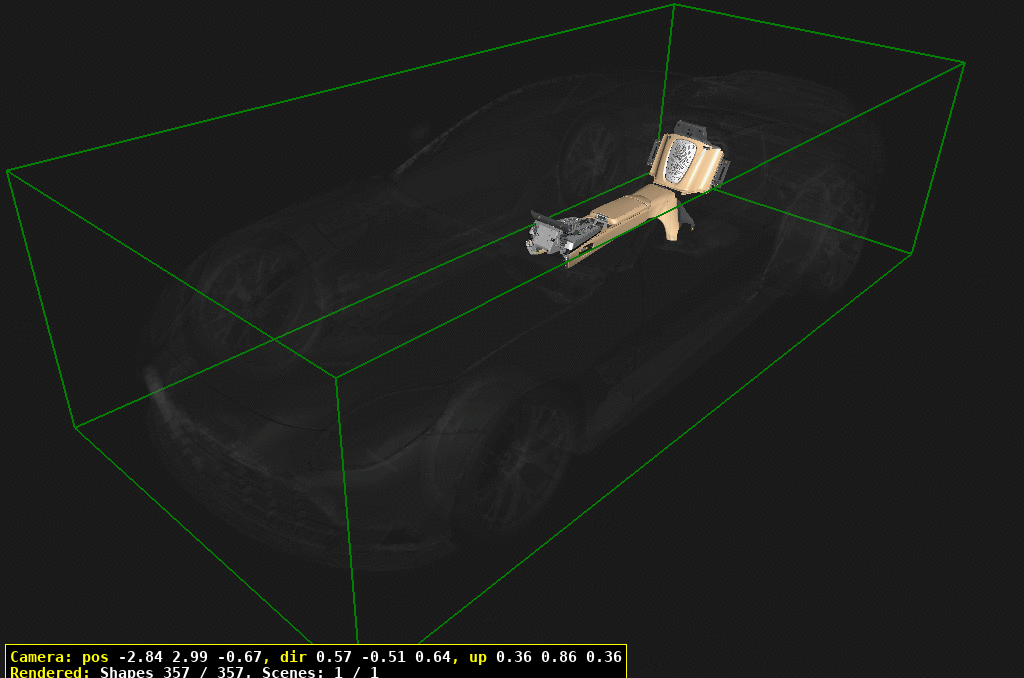Viewport: 1024px width, 678px height.
Task: Click the top-right corner of green bounding box
Action: (964, 63)
